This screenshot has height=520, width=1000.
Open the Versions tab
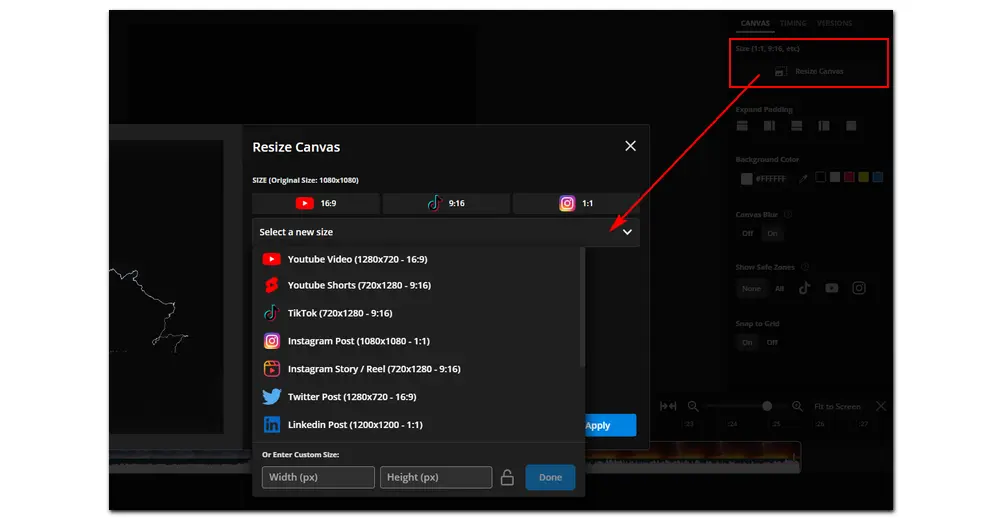coord(835,23)
